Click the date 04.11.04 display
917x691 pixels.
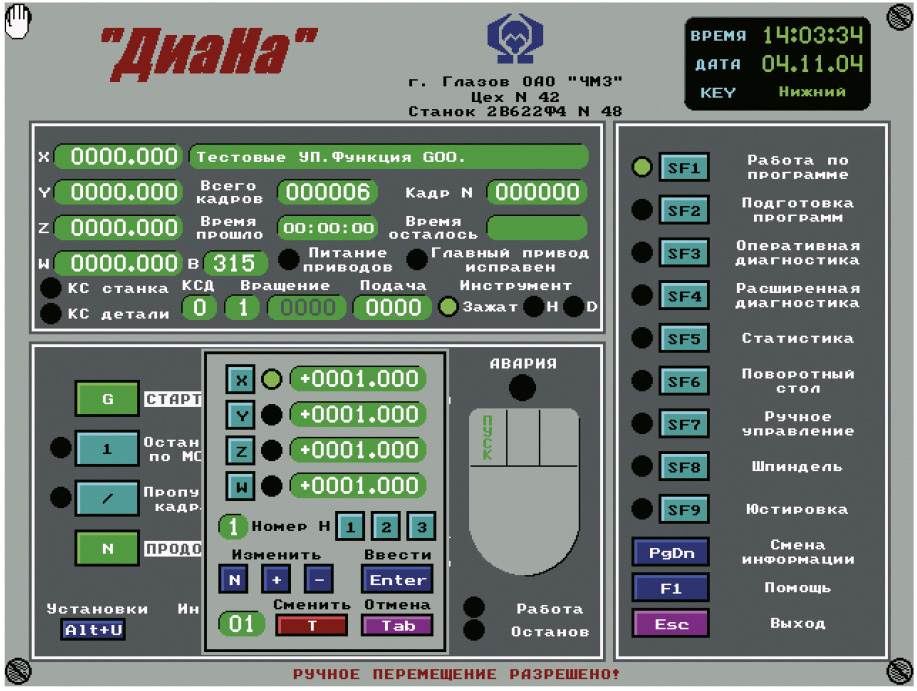click(x=813, y=64)
